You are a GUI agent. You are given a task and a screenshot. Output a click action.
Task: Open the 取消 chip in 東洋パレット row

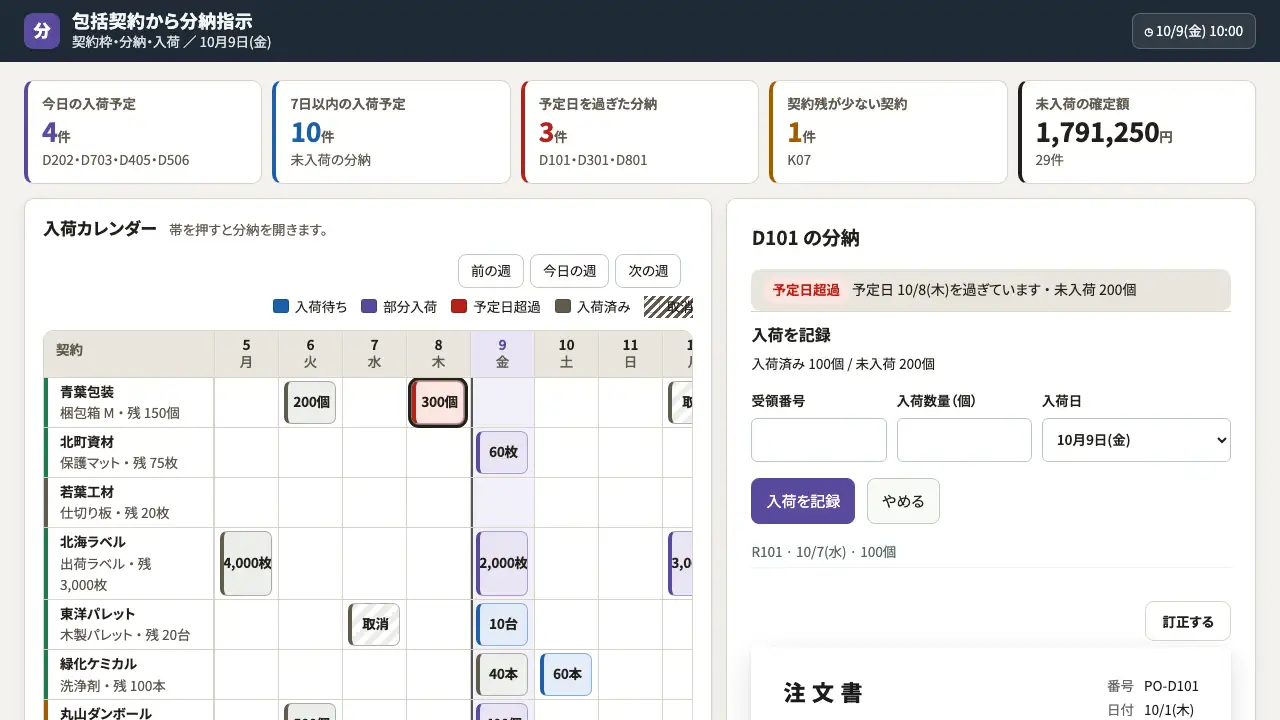pyautogui.click(x=374, y=624)
